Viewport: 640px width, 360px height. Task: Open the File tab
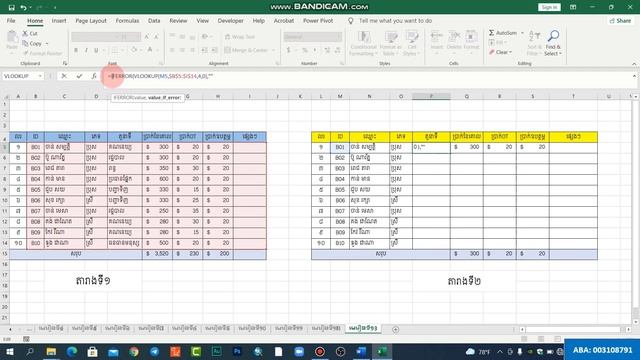point(11,20)
